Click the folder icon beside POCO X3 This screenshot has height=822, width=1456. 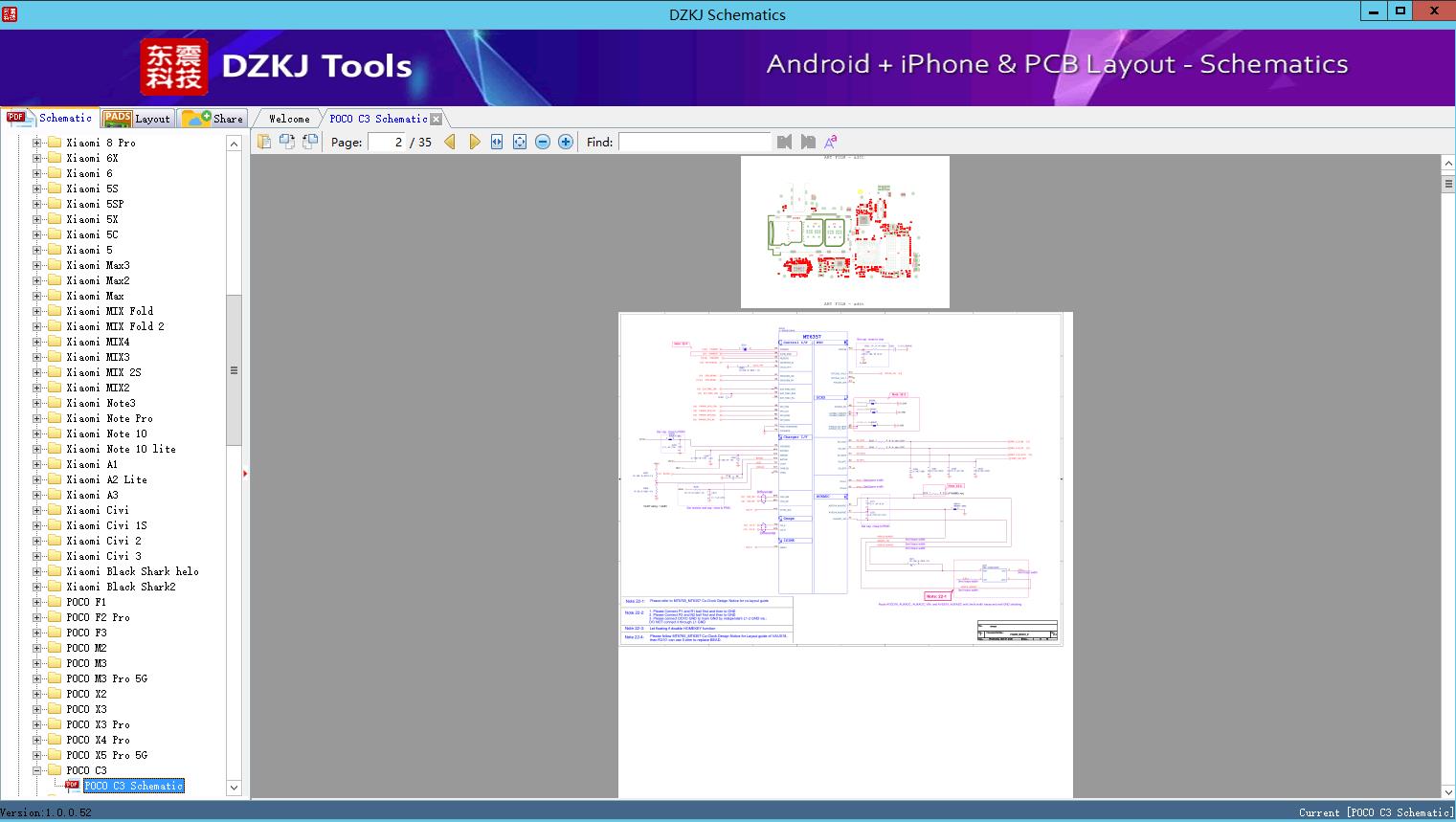click(55, 709)
